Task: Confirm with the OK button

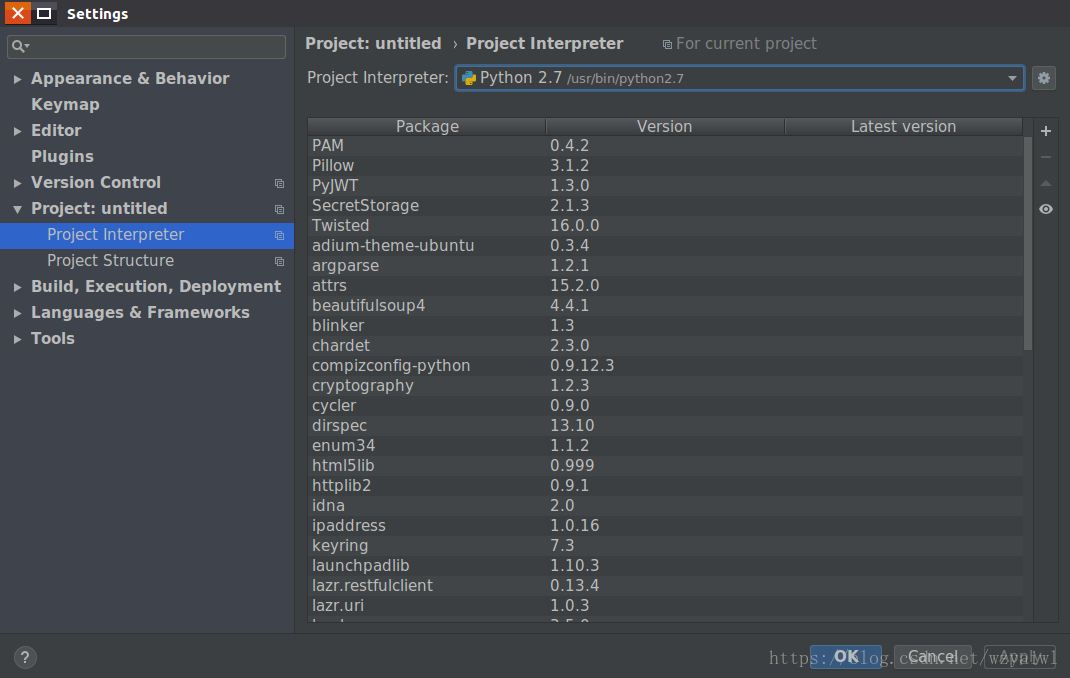Action: [x=845, y=656]
